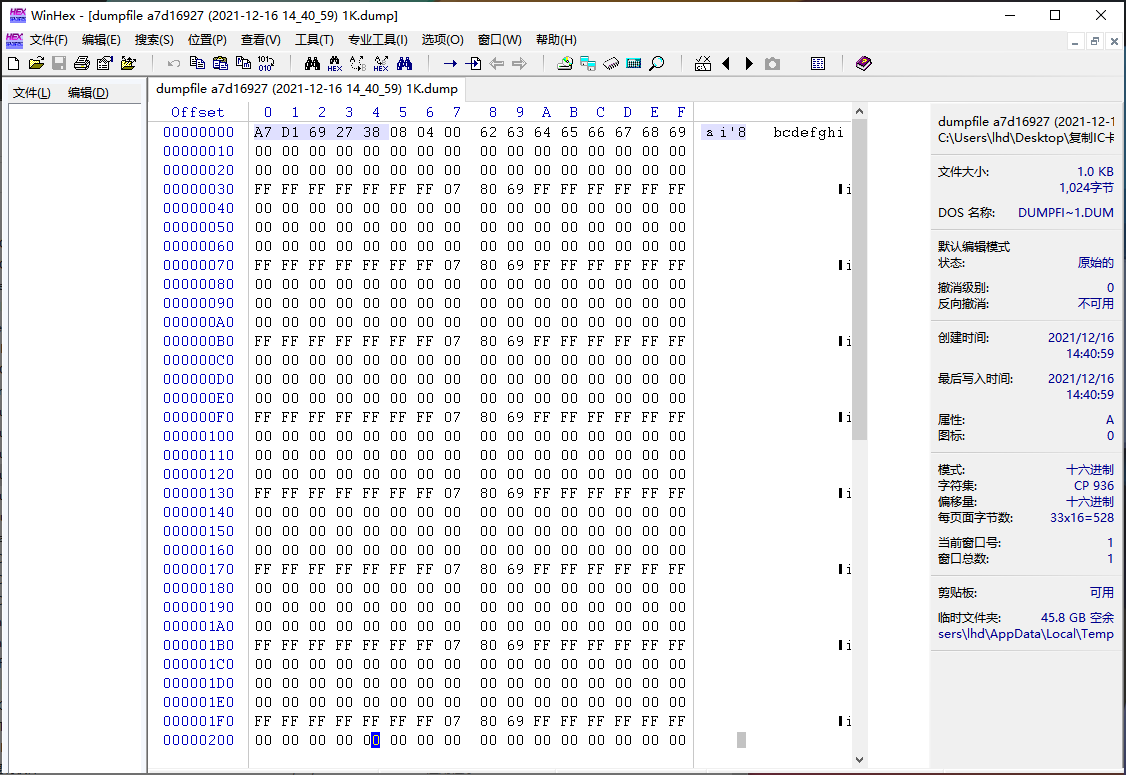Open the 窗口(W) menu
Image resolution: width=1126 pixels, height=775 pixels.
(x=500, y=40)
